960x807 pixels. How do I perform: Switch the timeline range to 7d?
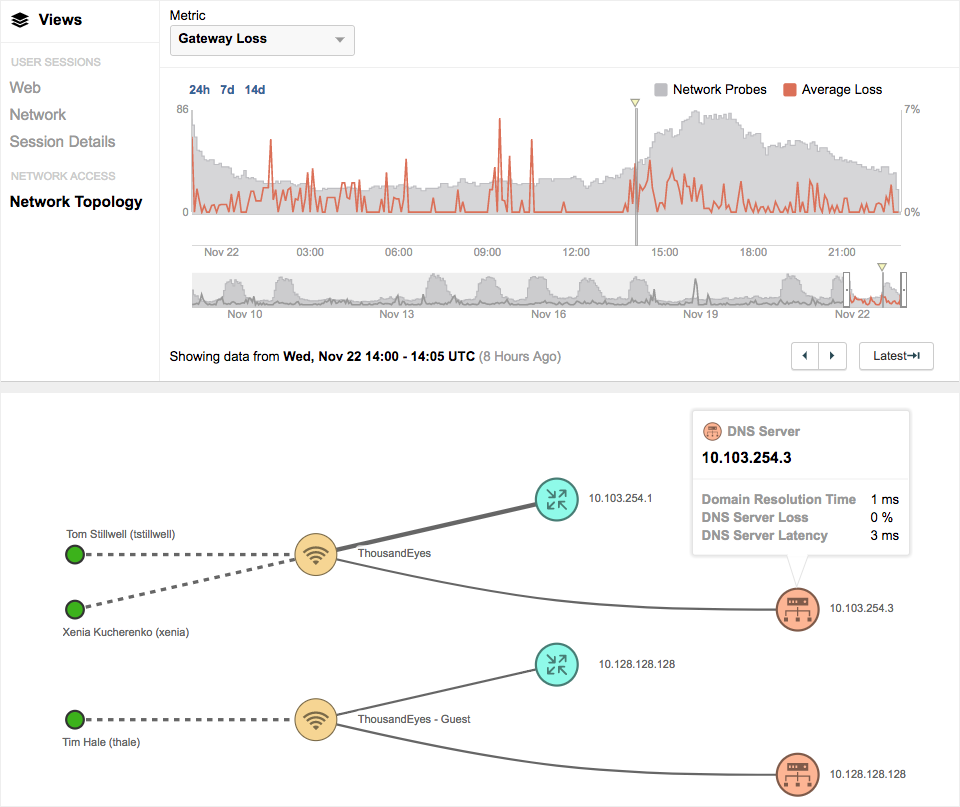click(x=227, y=90)
